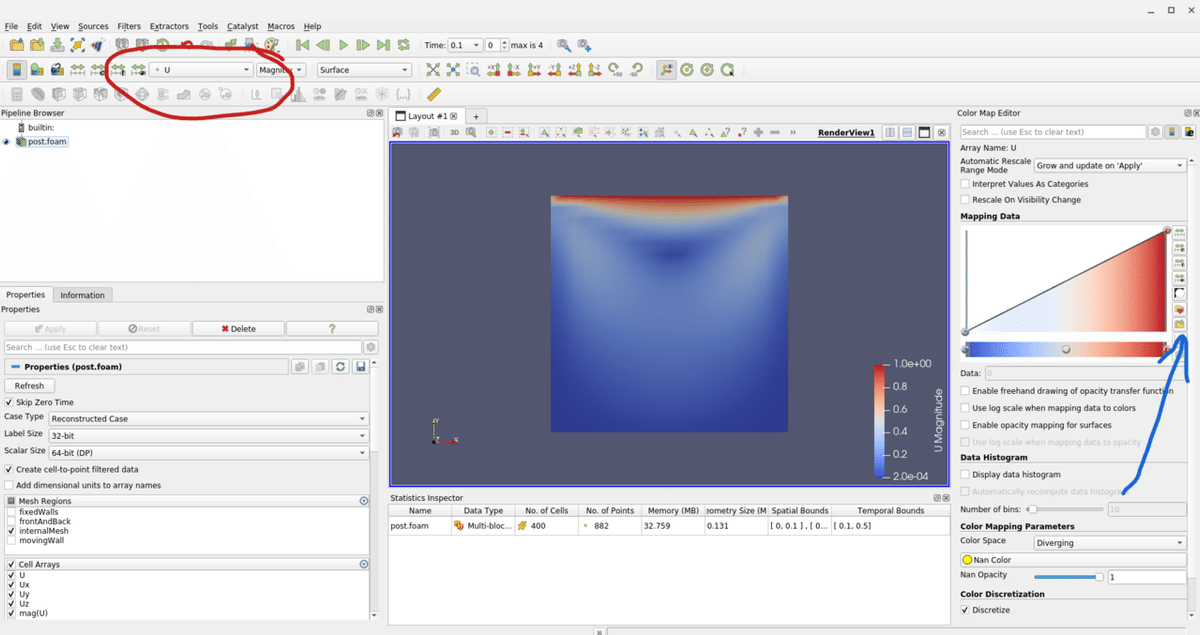The width and height of the screenshot is (1200, 635).
Task: Click the Ruler tool icon
Action: pyautogui.click(x=434, y=95)
